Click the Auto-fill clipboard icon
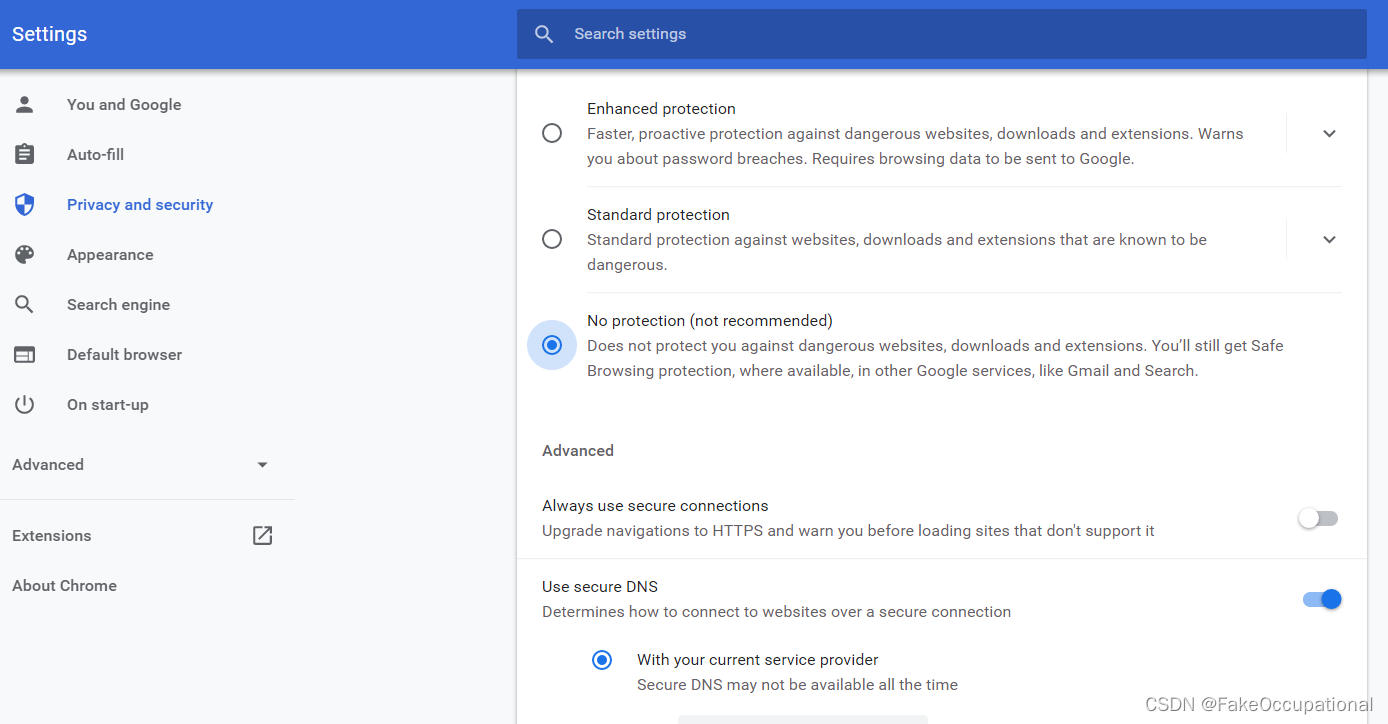Screen dimensions: 1388x724 click(x=25, y=154)
